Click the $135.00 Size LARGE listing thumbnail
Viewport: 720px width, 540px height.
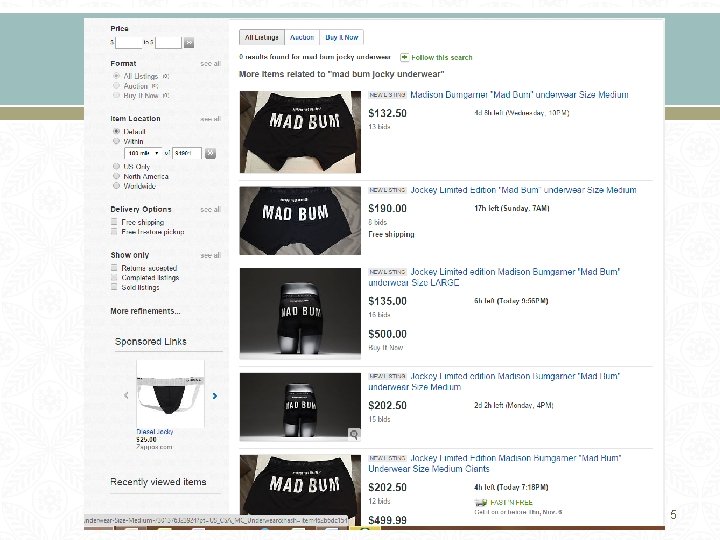click(300, 313)
